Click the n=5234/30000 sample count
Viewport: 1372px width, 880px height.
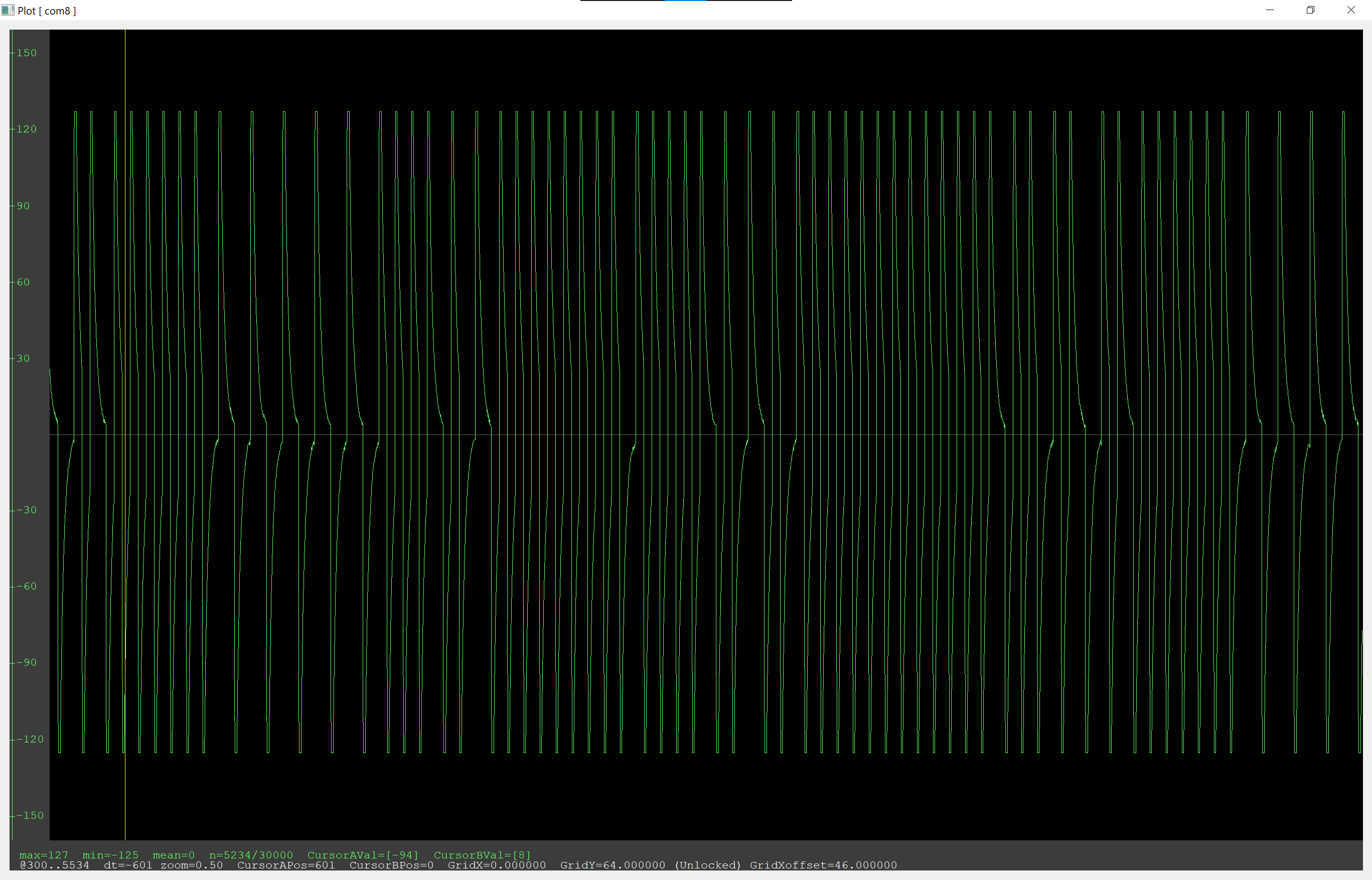click(251, 855)
